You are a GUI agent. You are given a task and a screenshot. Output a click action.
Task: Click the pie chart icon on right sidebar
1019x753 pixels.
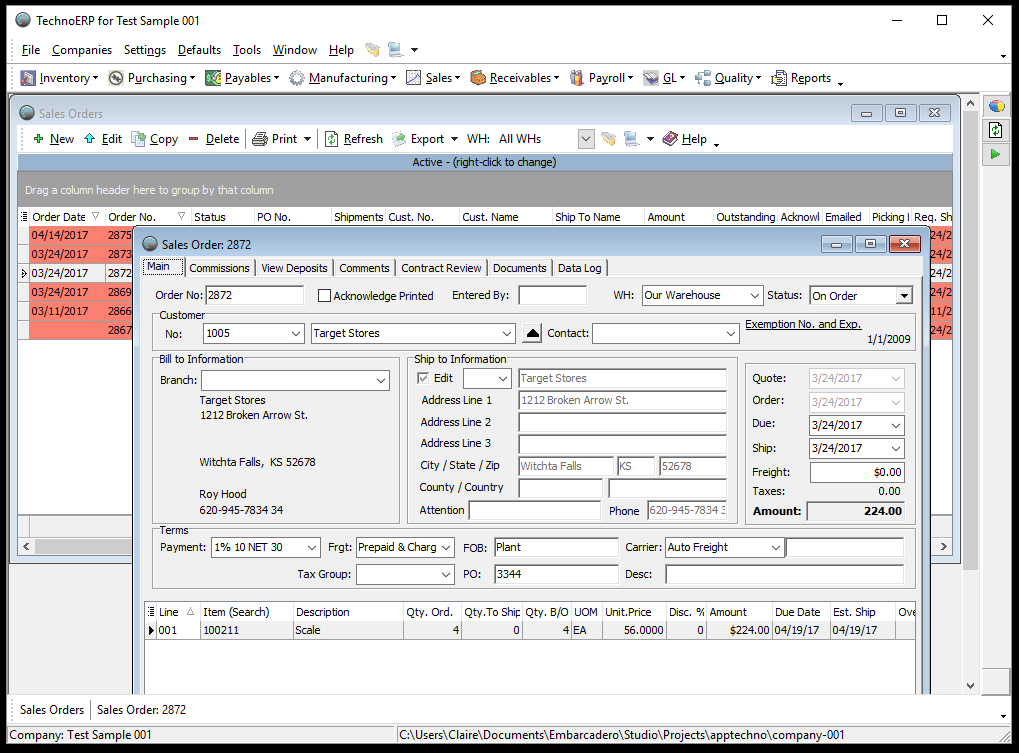click(x=995, y=106)
